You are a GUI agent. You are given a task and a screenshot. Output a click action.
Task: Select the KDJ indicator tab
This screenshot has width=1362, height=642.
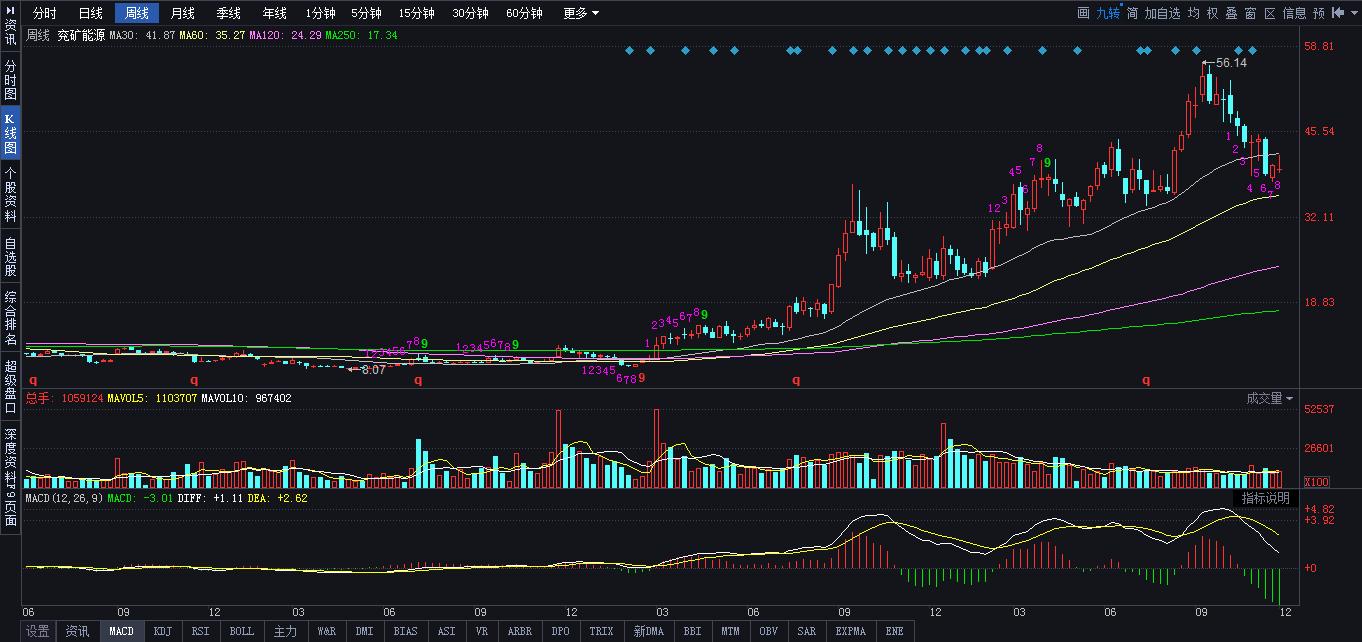click(162, 631)
